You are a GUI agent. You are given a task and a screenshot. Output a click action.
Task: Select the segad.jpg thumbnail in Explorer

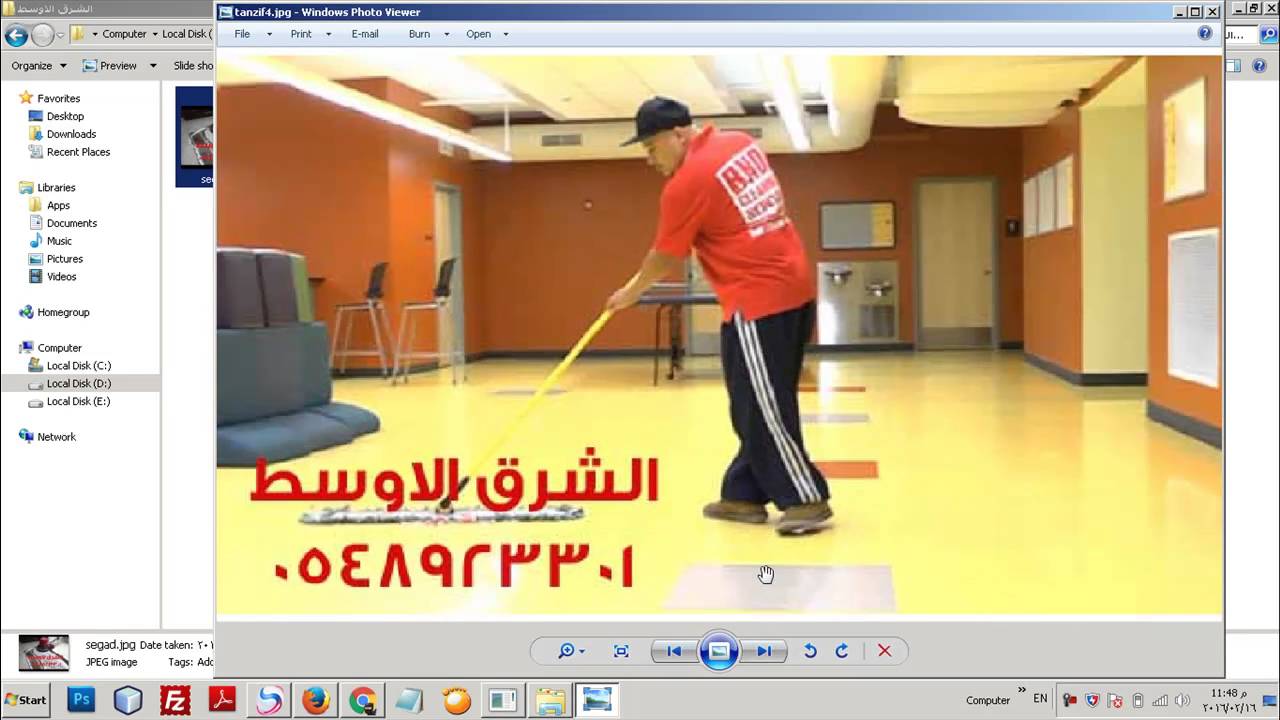pyautogui.click(x=196, y=136)
